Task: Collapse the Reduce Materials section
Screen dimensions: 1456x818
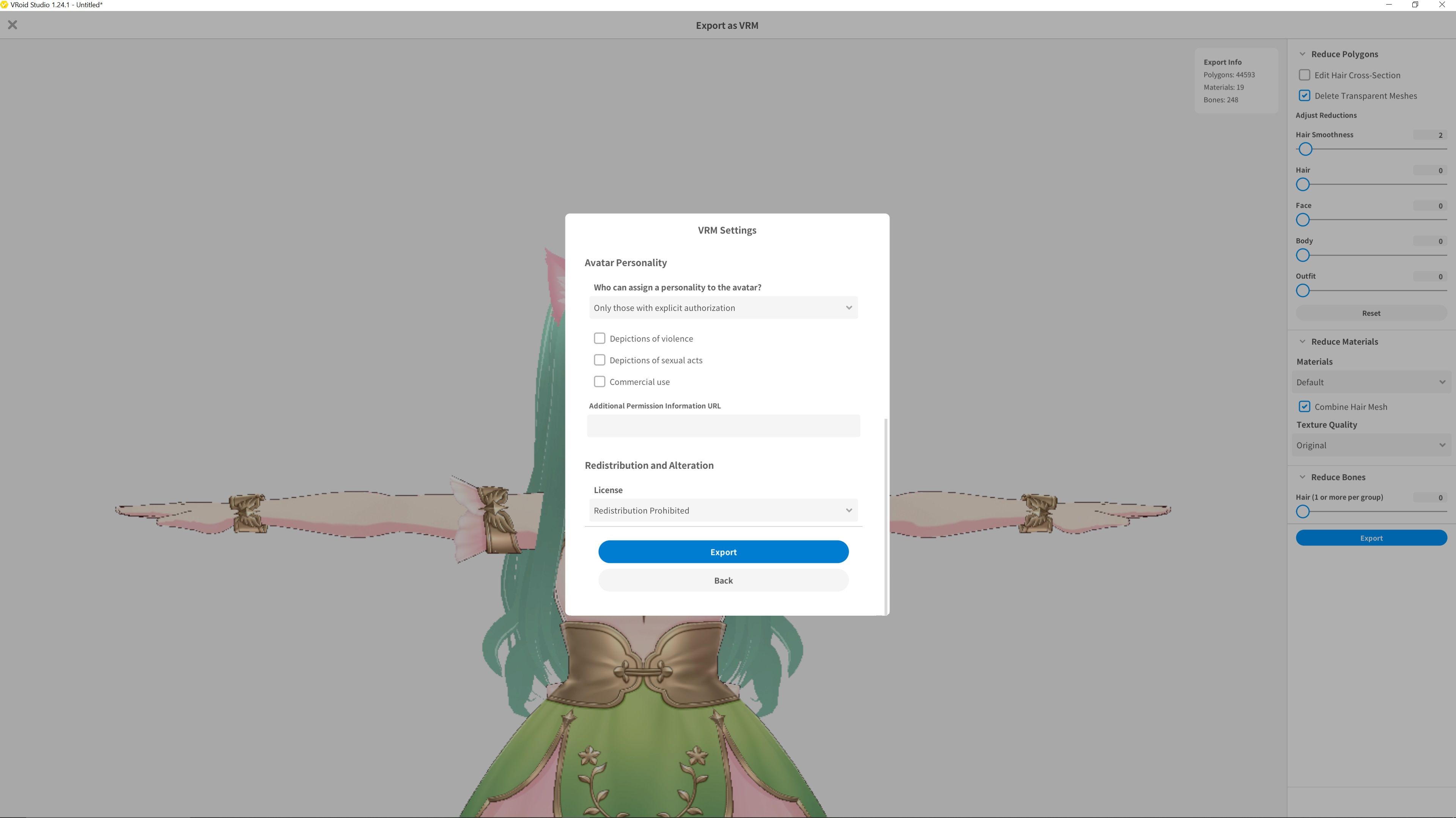Action: click(1303, 341)
